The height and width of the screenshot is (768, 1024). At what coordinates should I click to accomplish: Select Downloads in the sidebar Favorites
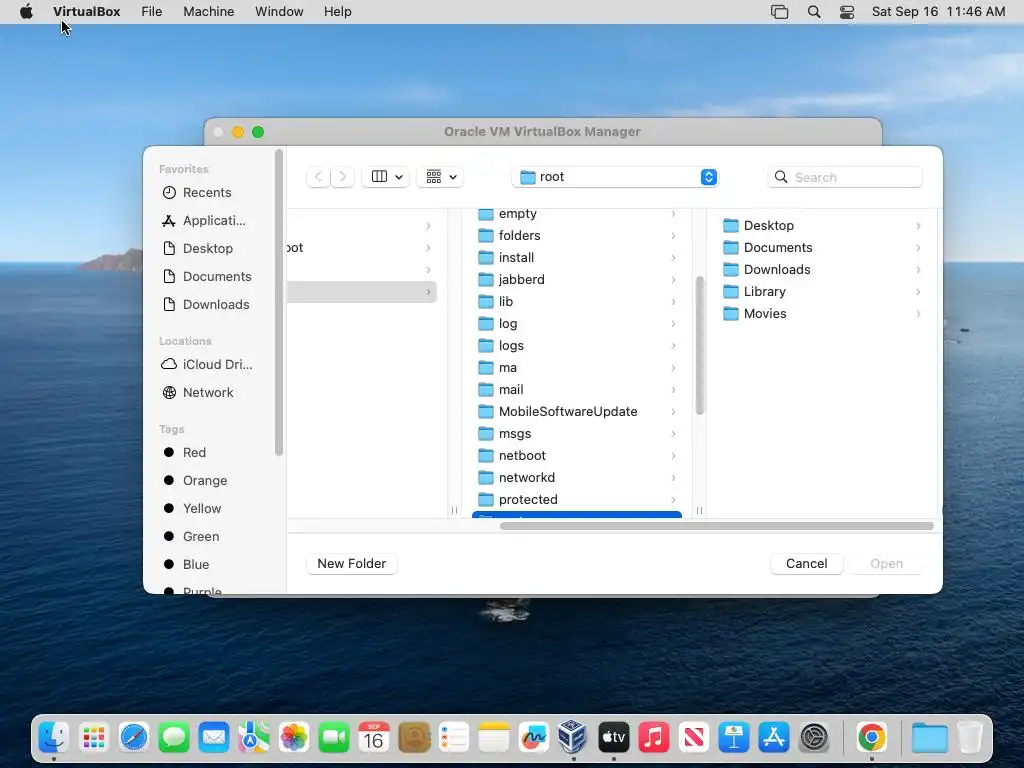(x=206, y=304)
